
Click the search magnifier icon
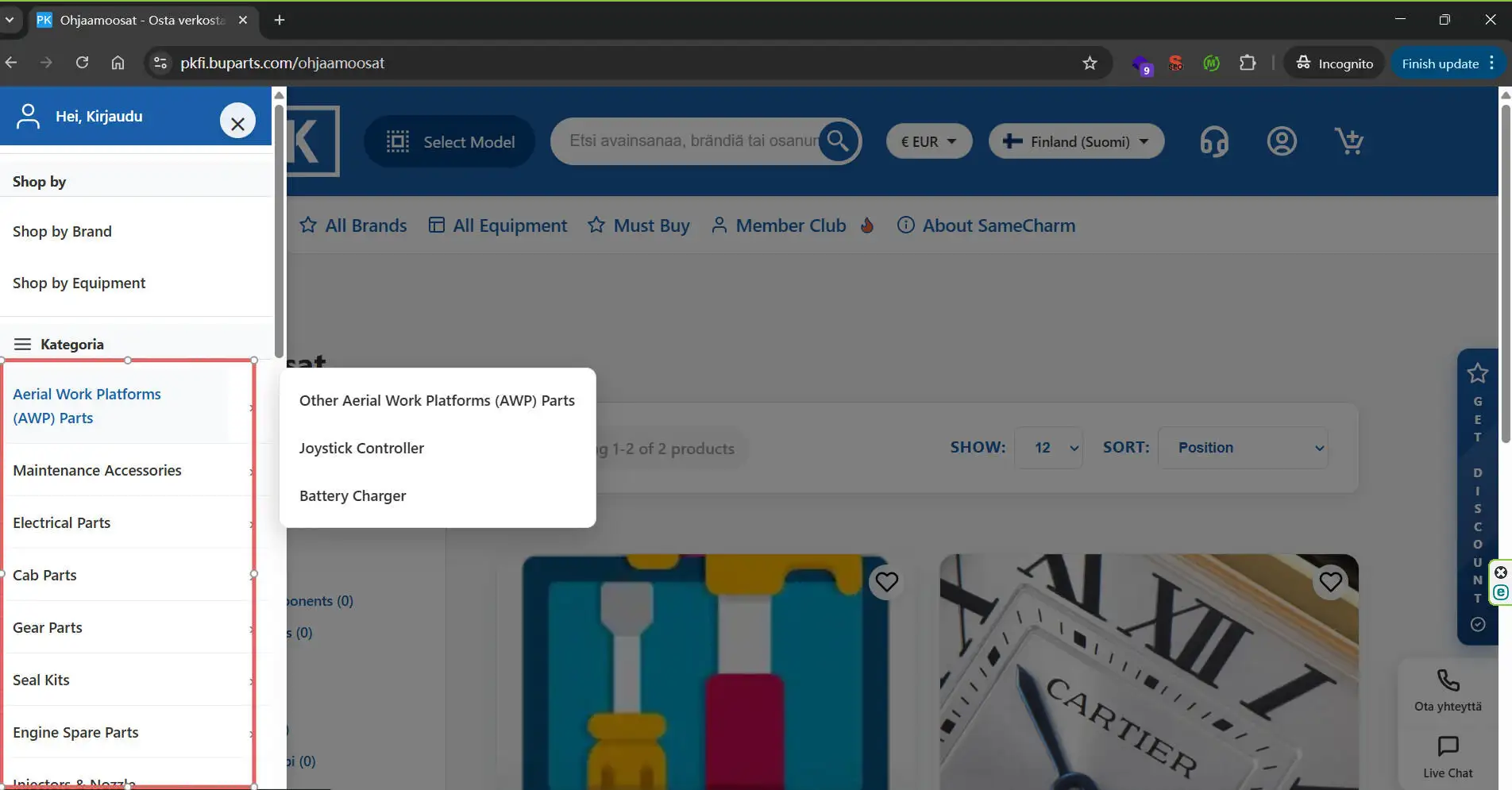(x=839, y=141)
